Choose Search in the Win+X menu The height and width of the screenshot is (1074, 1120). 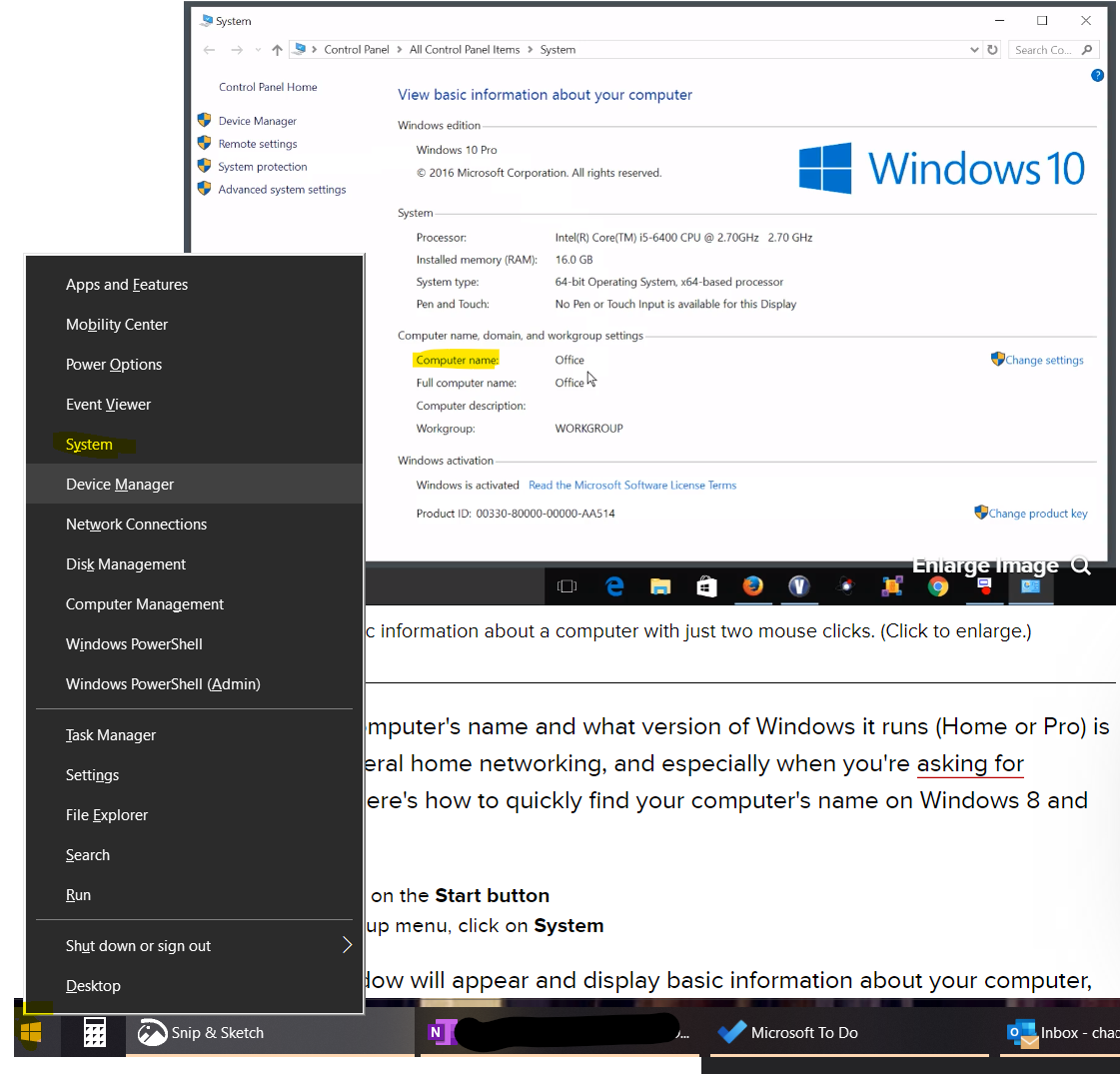[195, 855]
